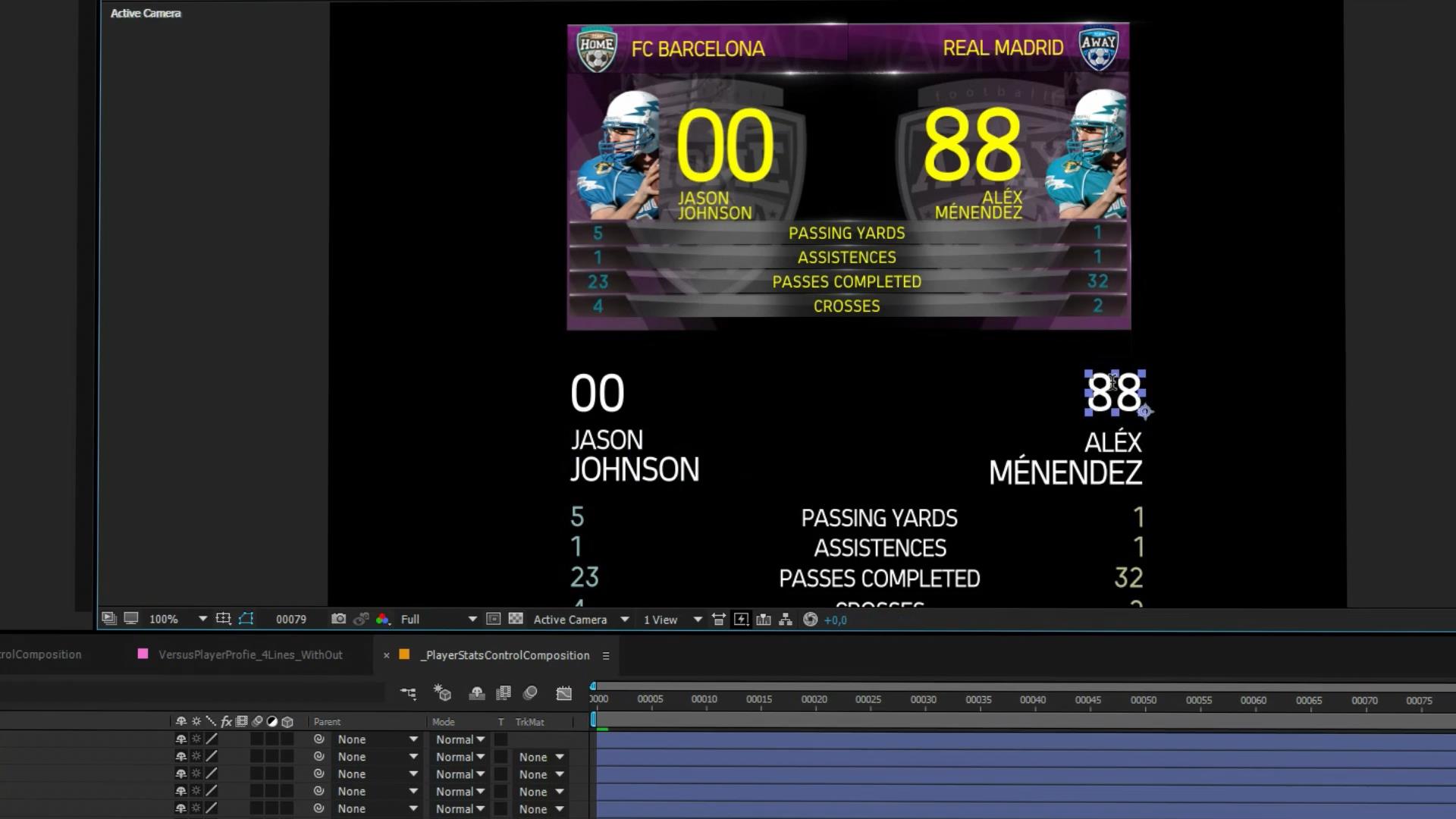Open Show Channel RGB color icon
The height and width of the screenshot is (819, 1456).
pos(382,619)
